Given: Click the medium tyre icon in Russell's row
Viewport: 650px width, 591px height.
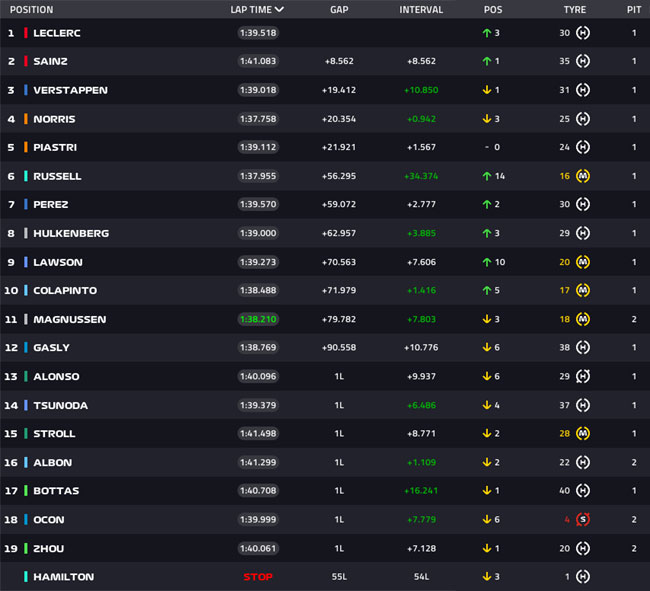Looking at the screenshot, I should (583, 176).
